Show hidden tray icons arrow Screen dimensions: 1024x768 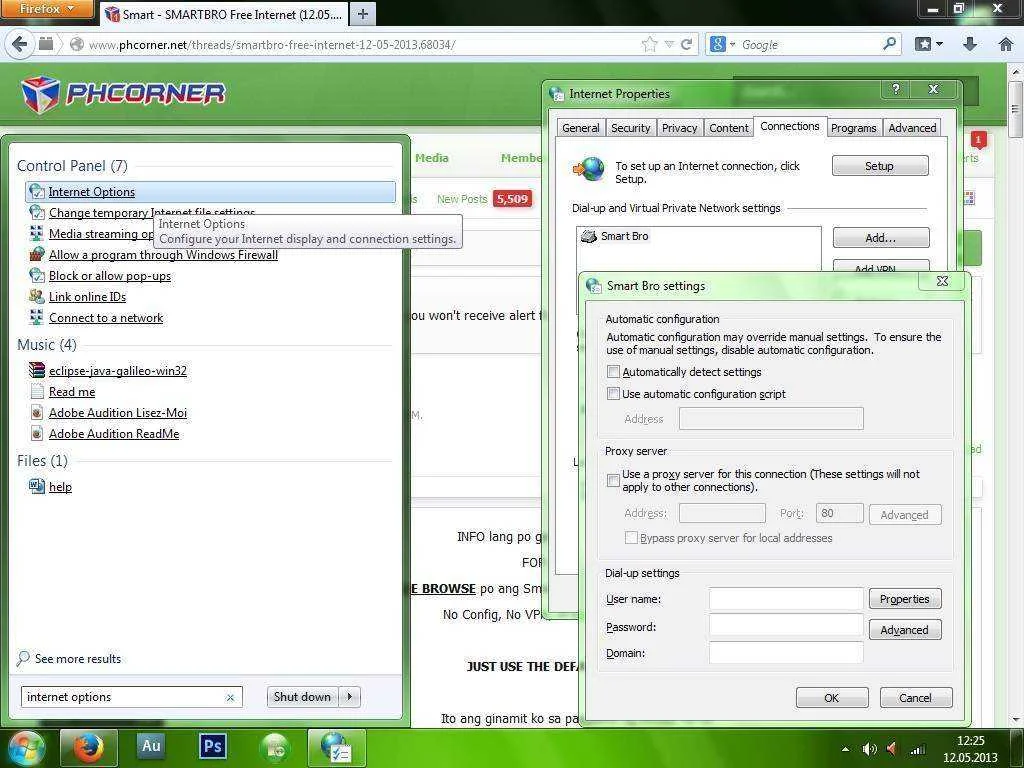click(x=845, y=750)
